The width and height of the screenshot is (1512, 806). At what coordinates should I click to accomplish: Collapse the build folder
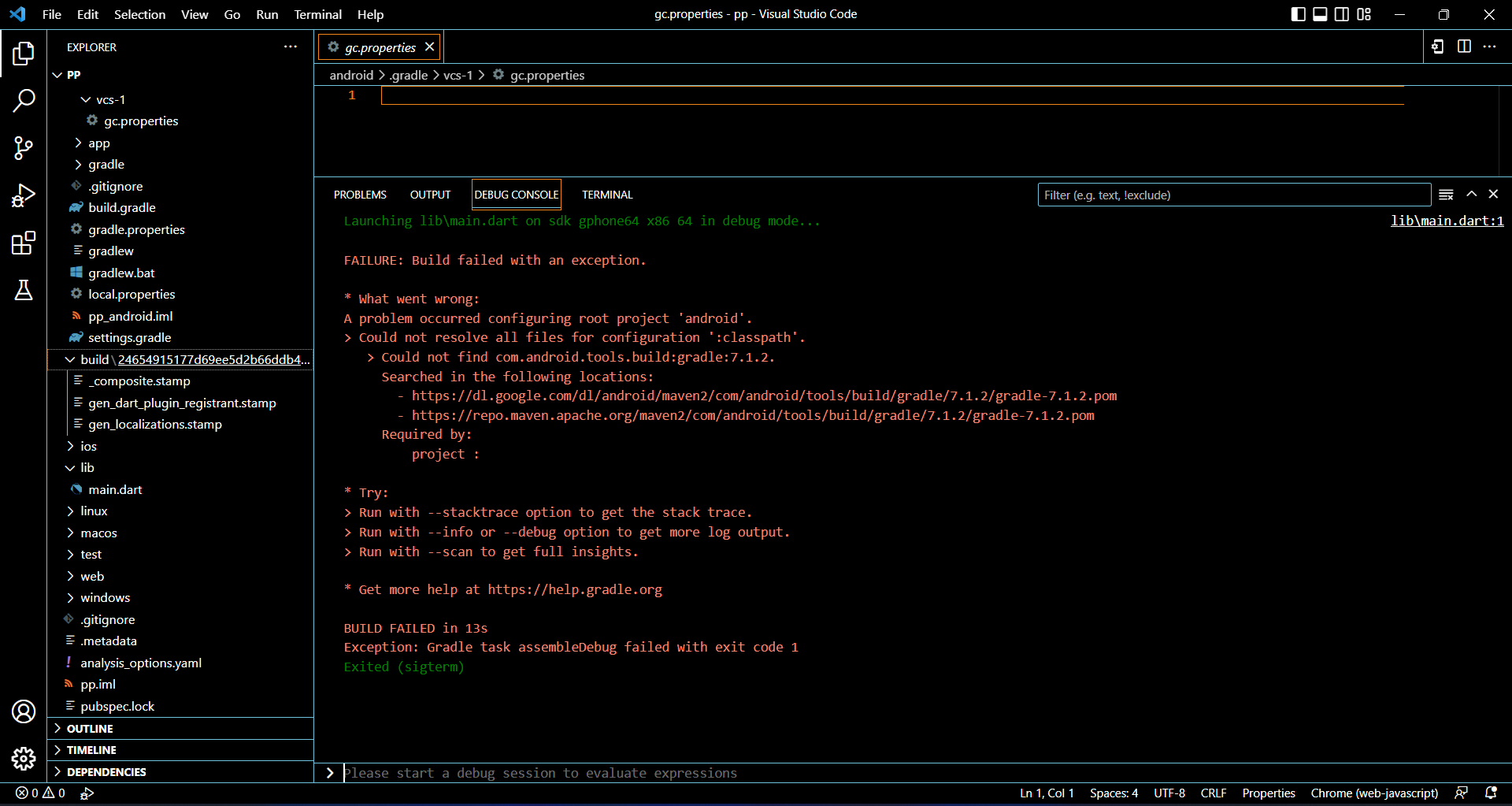click(x=181, y=359)
